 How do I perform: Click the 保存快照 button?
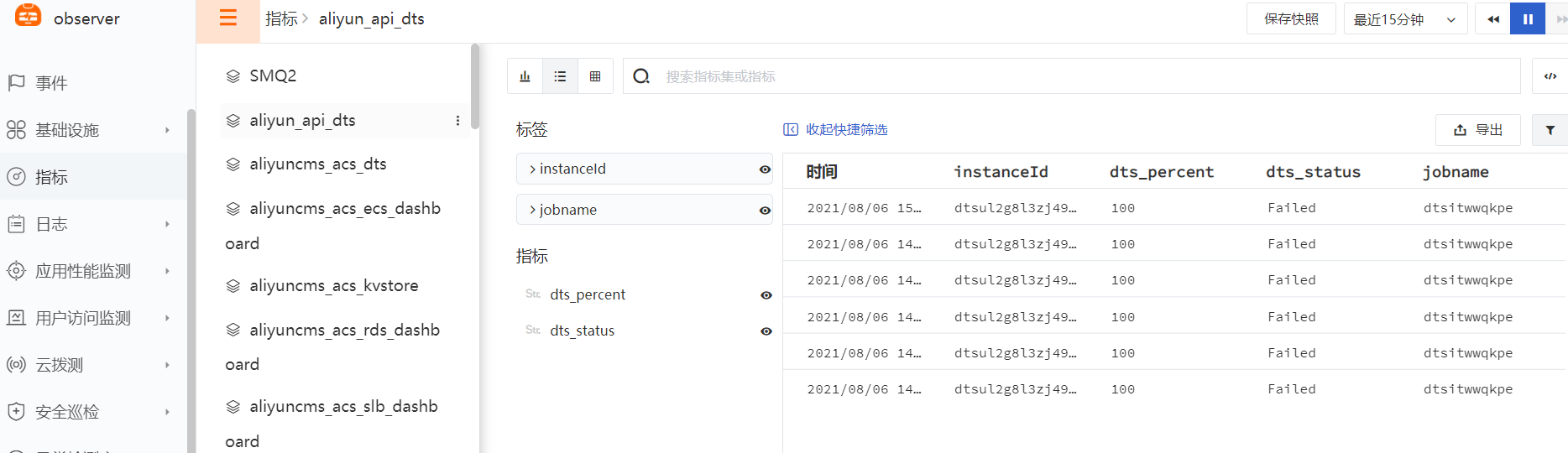point(1291,19)
